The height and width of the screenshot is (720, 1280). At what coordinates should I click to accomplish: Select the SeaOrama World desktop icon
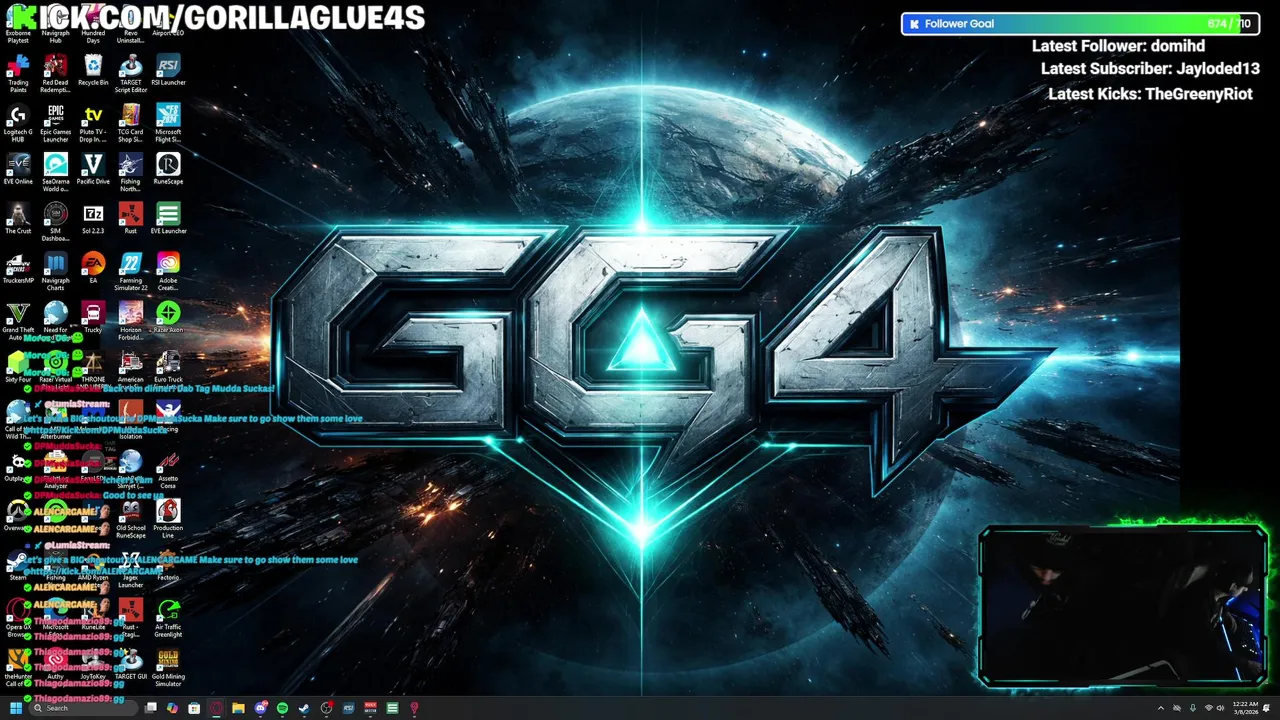(x=55, y=171)
